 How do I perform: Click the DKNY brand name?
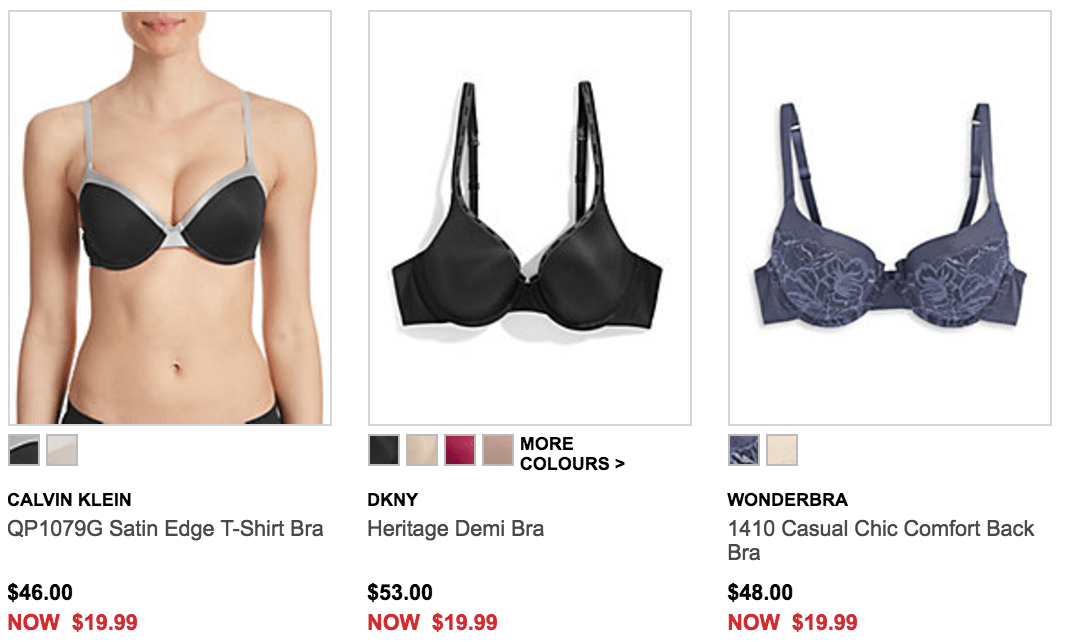coord(393,500)
